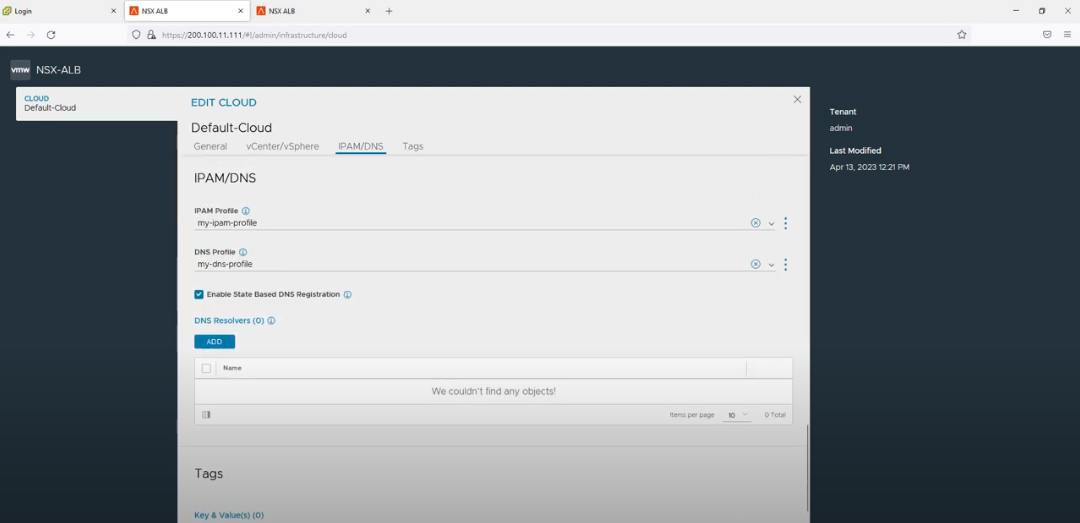Switch to the General tab
Viewport: 1080px width, 523px height.
[x=210, y=147]
